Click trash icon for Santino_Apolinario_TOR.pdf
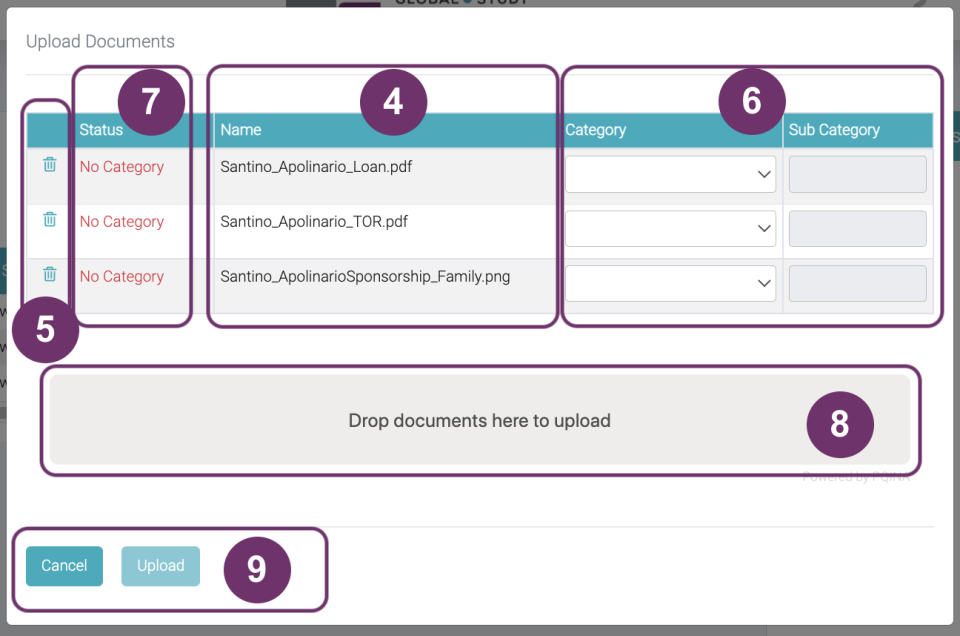 pos(50,220)
